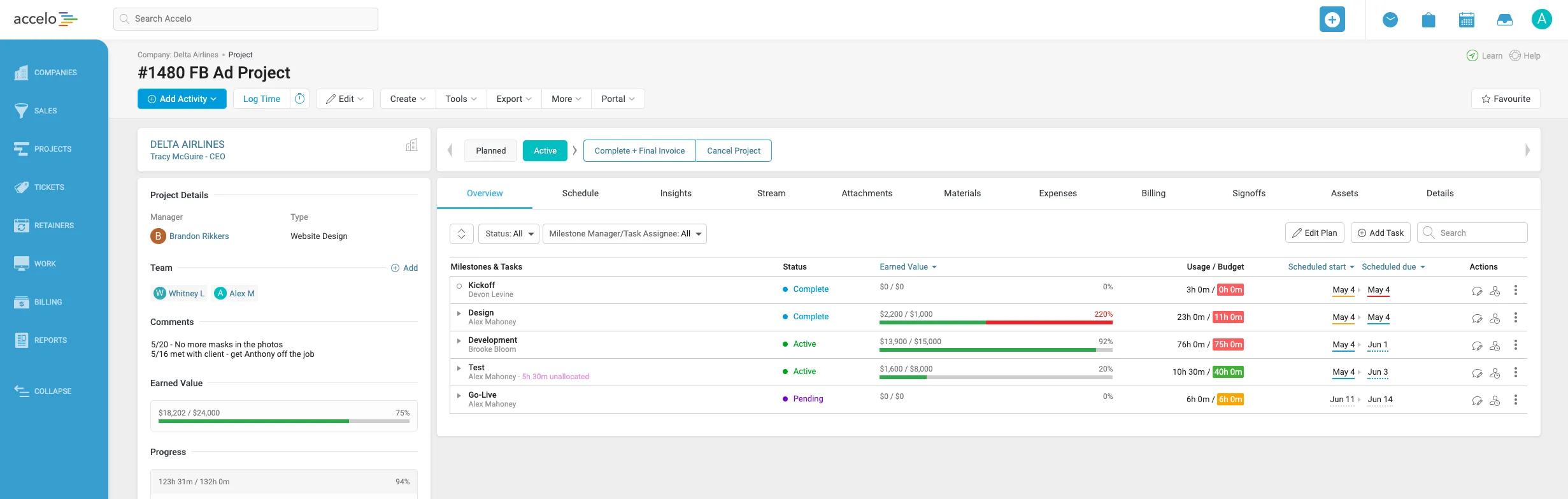The height and width of the screenshot is (499, 1568).
Task: Sort by Earned Value column
Action: 908,267
